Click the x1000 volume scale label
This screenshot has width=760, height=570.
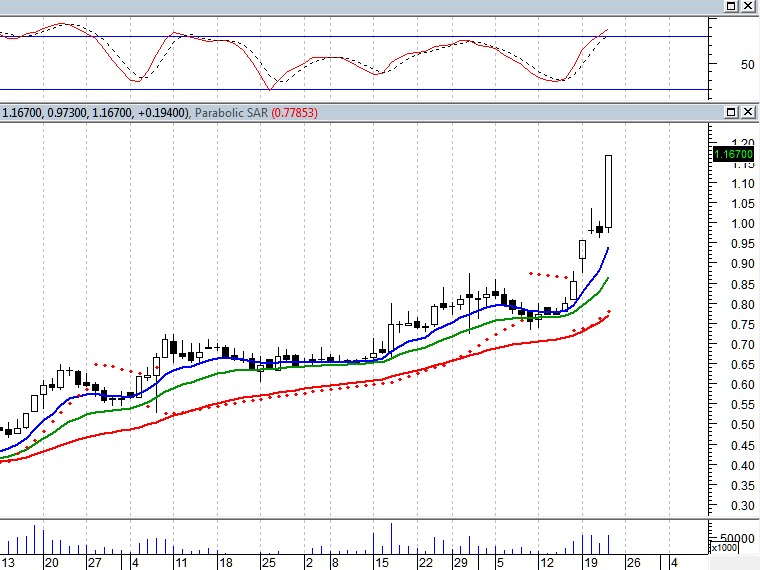tap(723, 549)
